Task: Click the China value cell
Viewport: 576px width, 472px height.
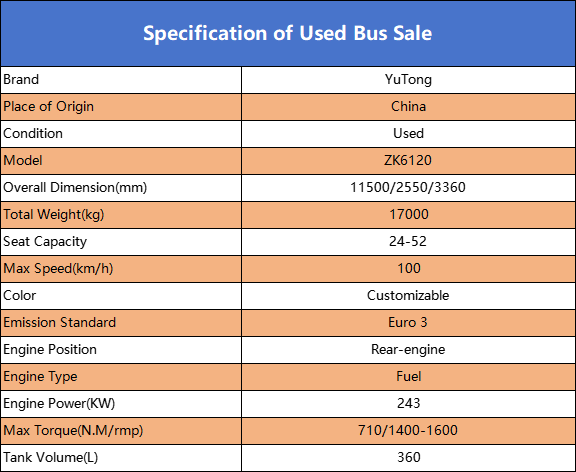Action: 408,107
